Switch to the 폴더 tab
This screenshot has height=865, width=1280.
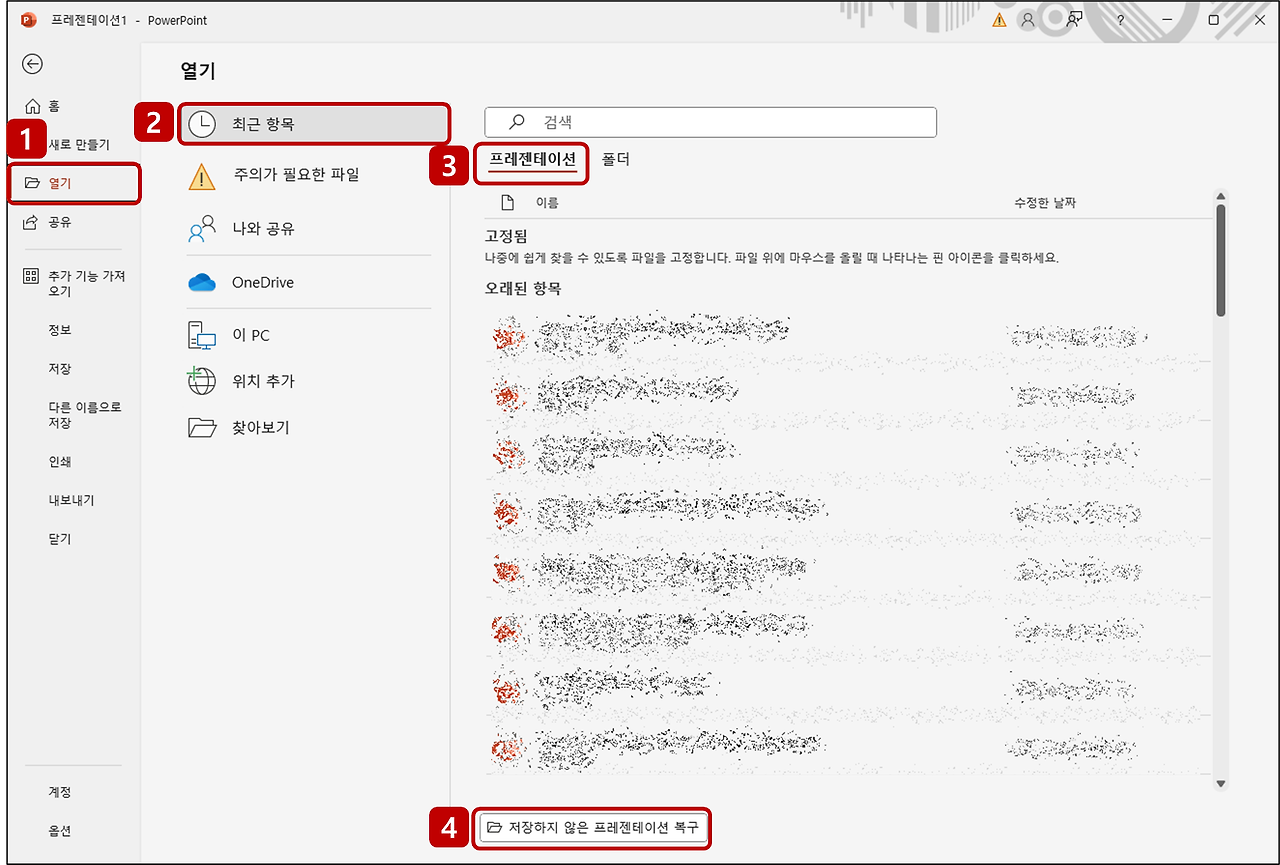click(616, 160)
